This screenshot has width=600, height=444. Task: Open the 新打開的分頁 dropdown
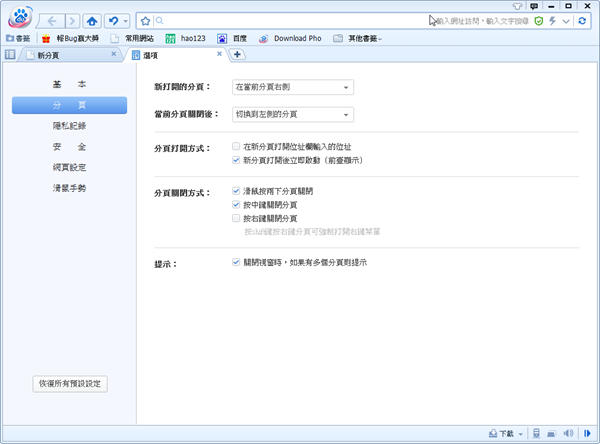coord(292,88)
